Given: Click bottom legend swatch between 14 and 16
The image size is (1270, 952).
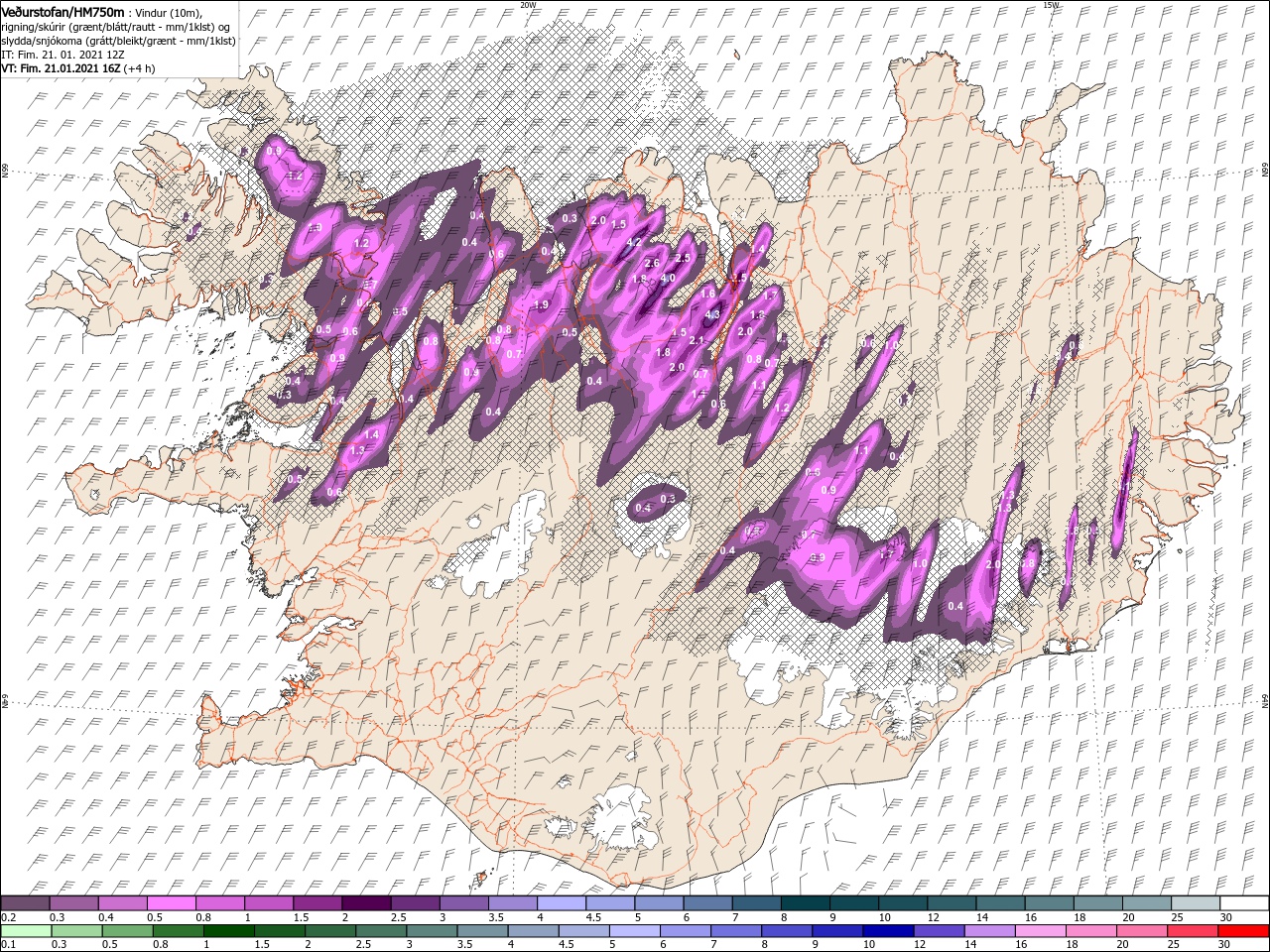Looking at the screenshot, I should 990,930.
